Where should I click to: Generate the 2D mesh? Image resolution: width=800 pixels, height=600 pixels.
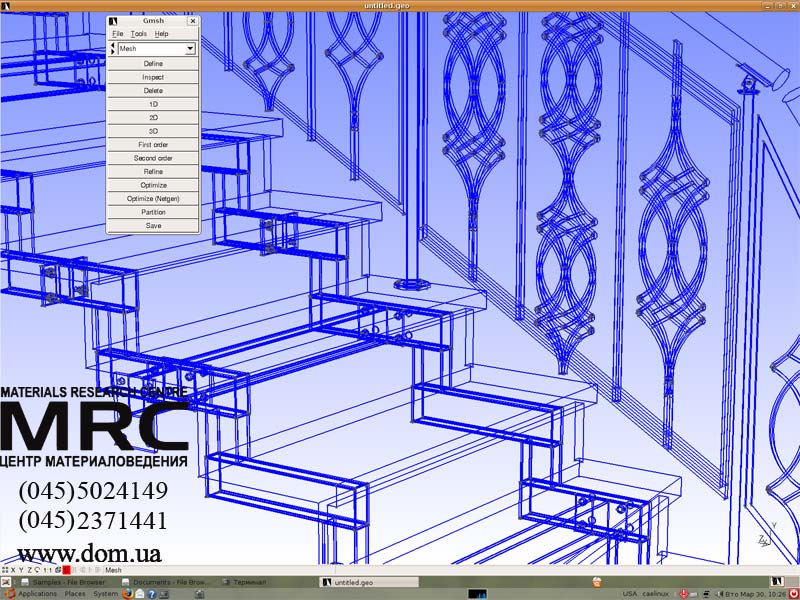point(153,118)
